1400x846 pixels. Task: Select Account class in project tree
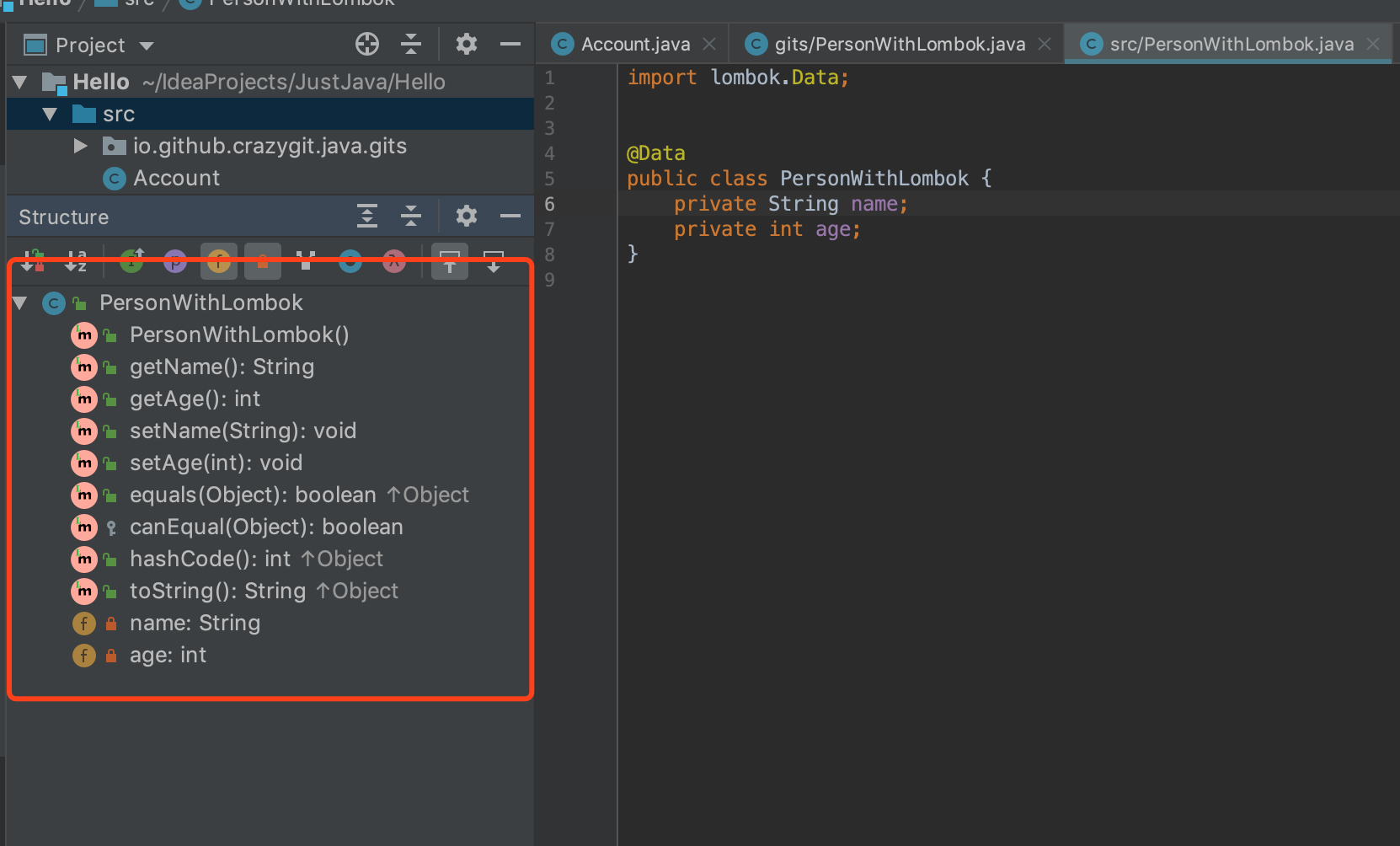[177, 179]
